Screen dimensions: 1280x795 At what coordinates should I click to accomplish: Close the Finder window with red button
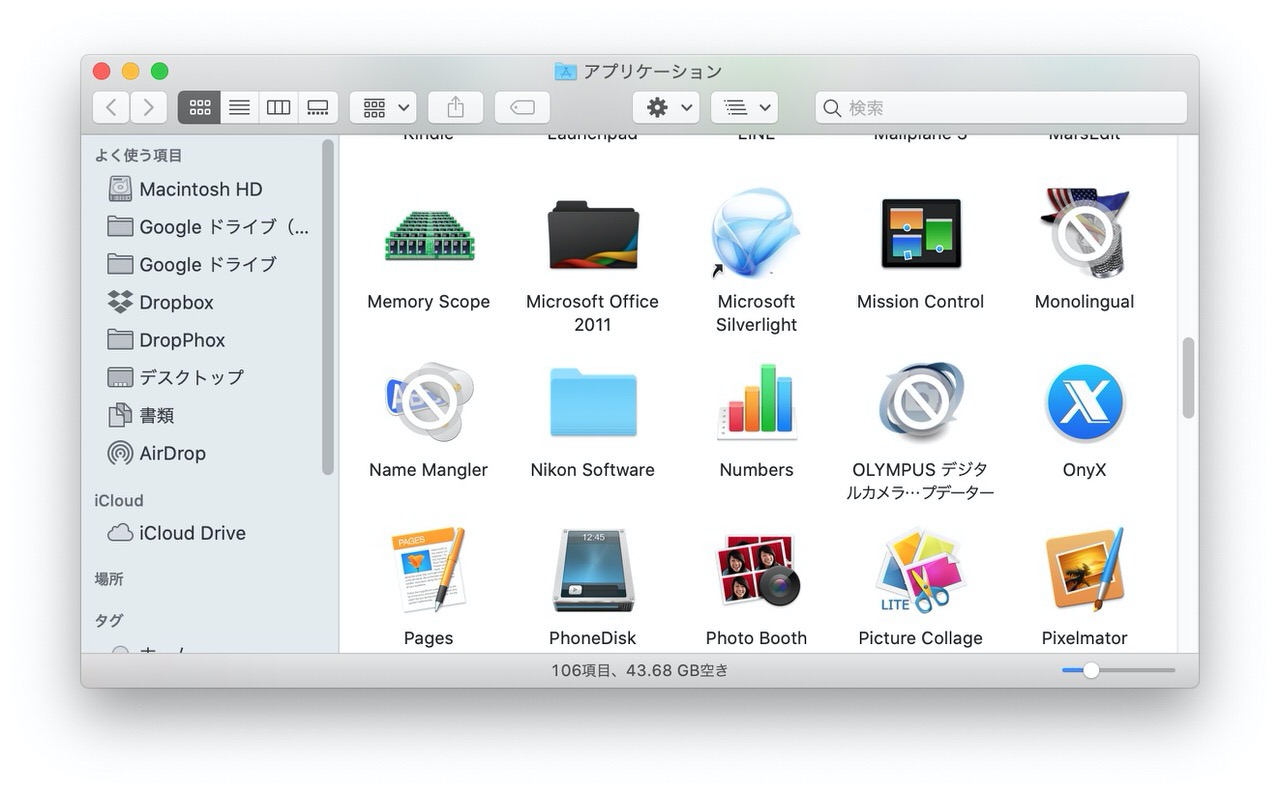click(x=101, y=71)
